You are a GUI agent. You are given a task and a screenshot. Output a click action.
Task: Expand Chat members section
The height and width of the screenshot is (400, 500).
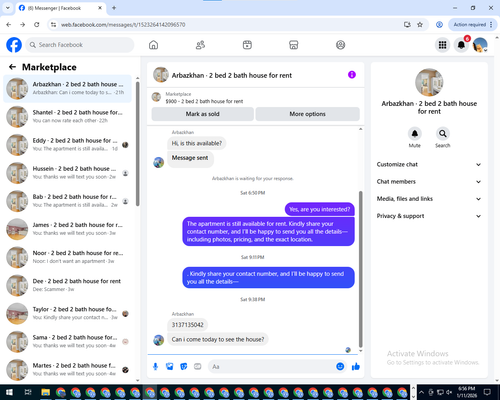tap(429, 182)
